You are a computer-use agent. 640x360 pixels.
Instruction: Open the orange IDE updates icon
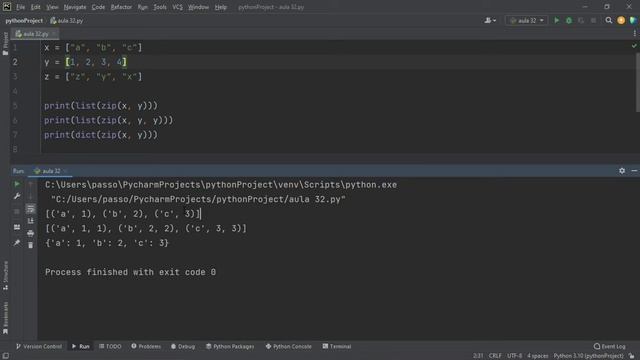621,20
